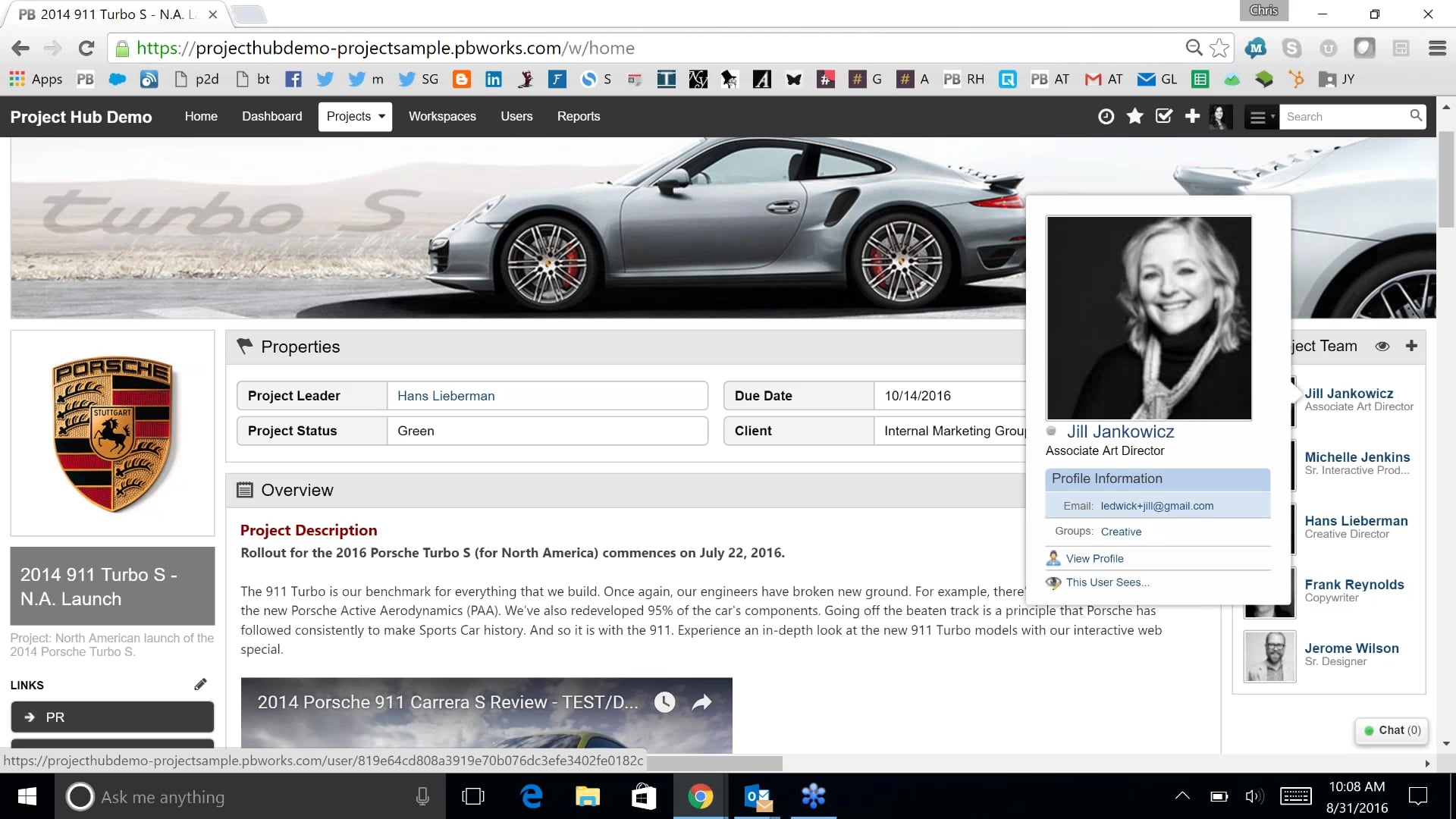Open the user avatar in navbar
Image resolution: width=1456 pixels, height=819 pixels.
[x=1220, y=117]
